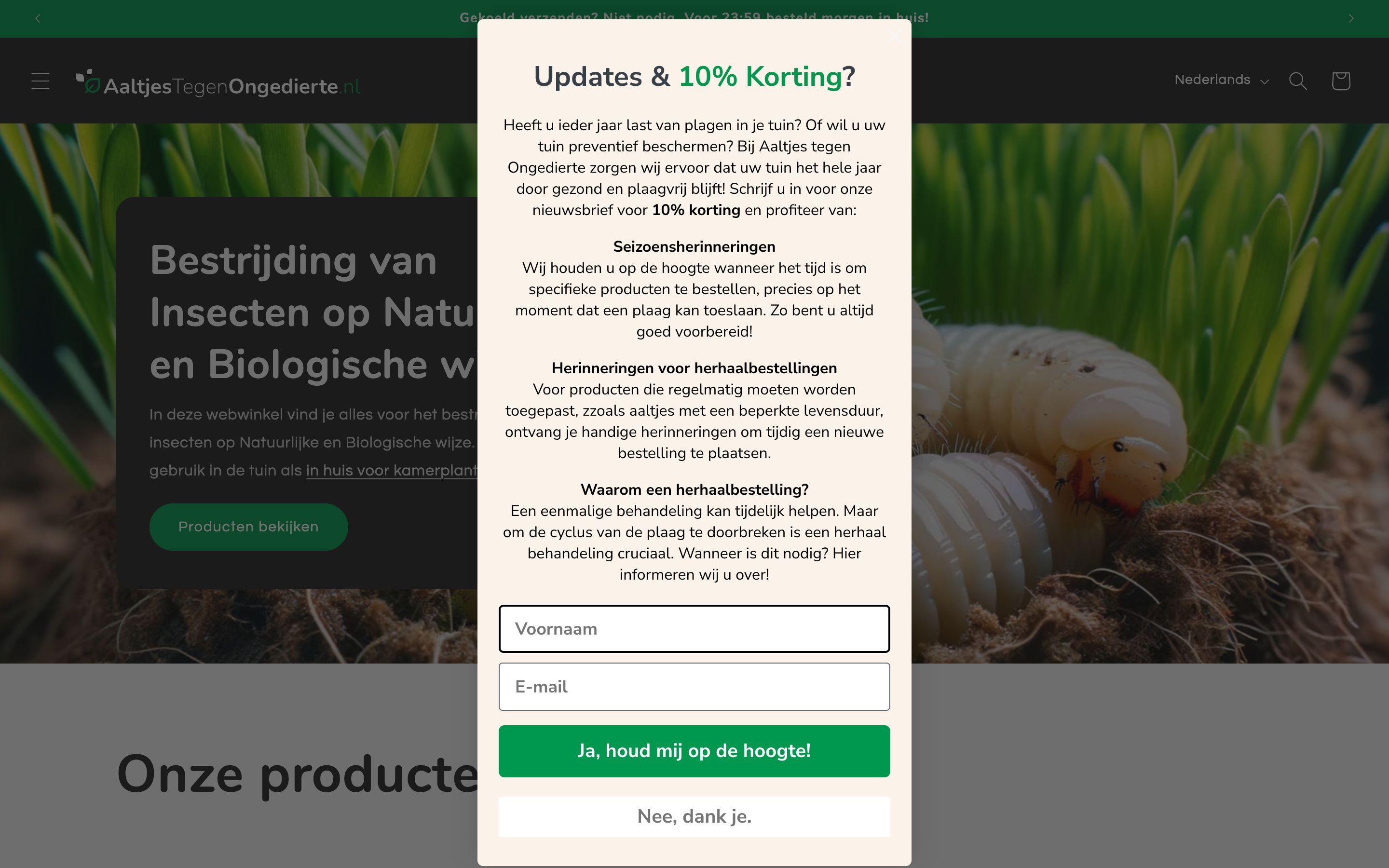The width and height of the screenshot is (1389, 868).
Task: Click into the E-mail input field
Action: click(694, 687)
